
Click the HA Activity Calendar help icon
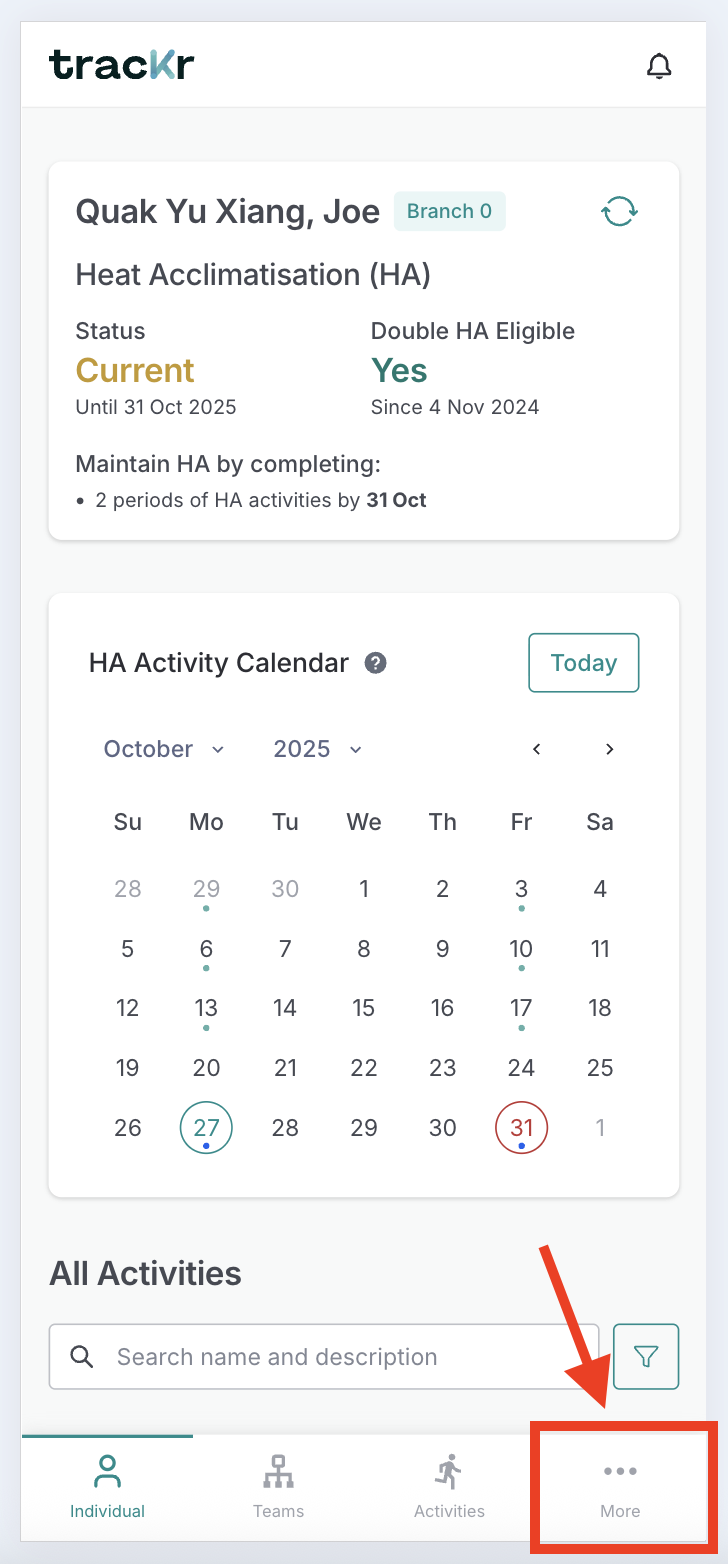tap(376, 663)
